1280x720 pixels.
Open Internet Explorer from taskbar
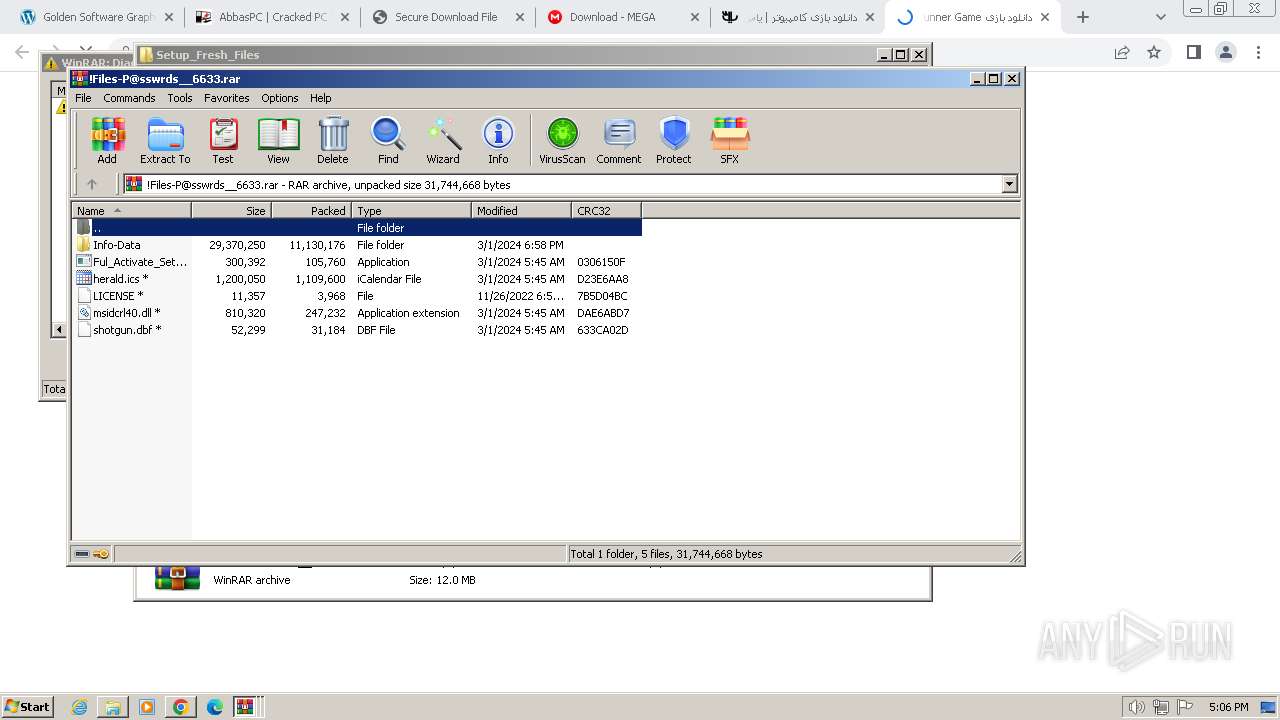click(80, 707)
